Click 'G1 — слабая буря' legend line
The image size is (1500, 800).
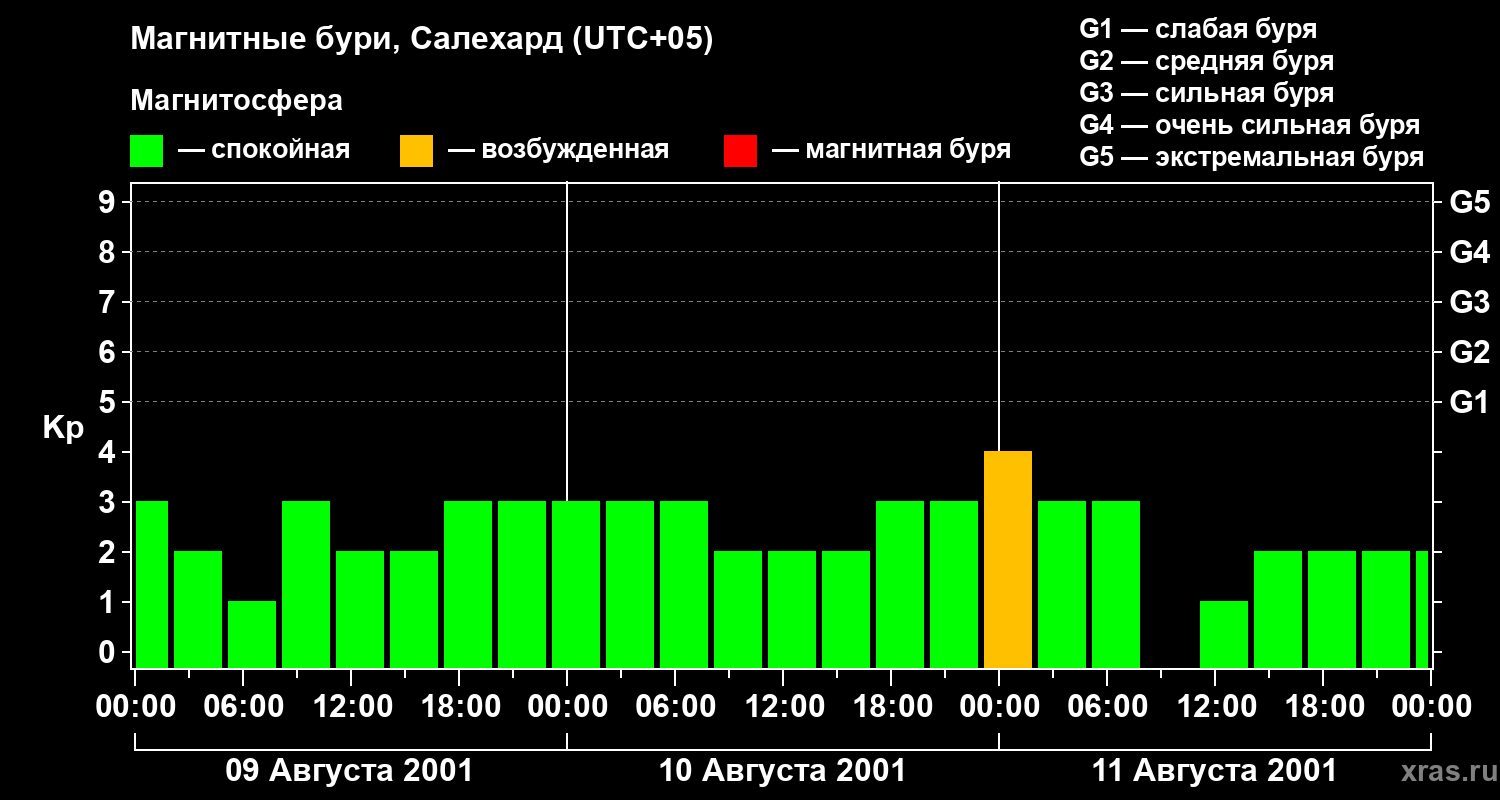pos(1198,29)
